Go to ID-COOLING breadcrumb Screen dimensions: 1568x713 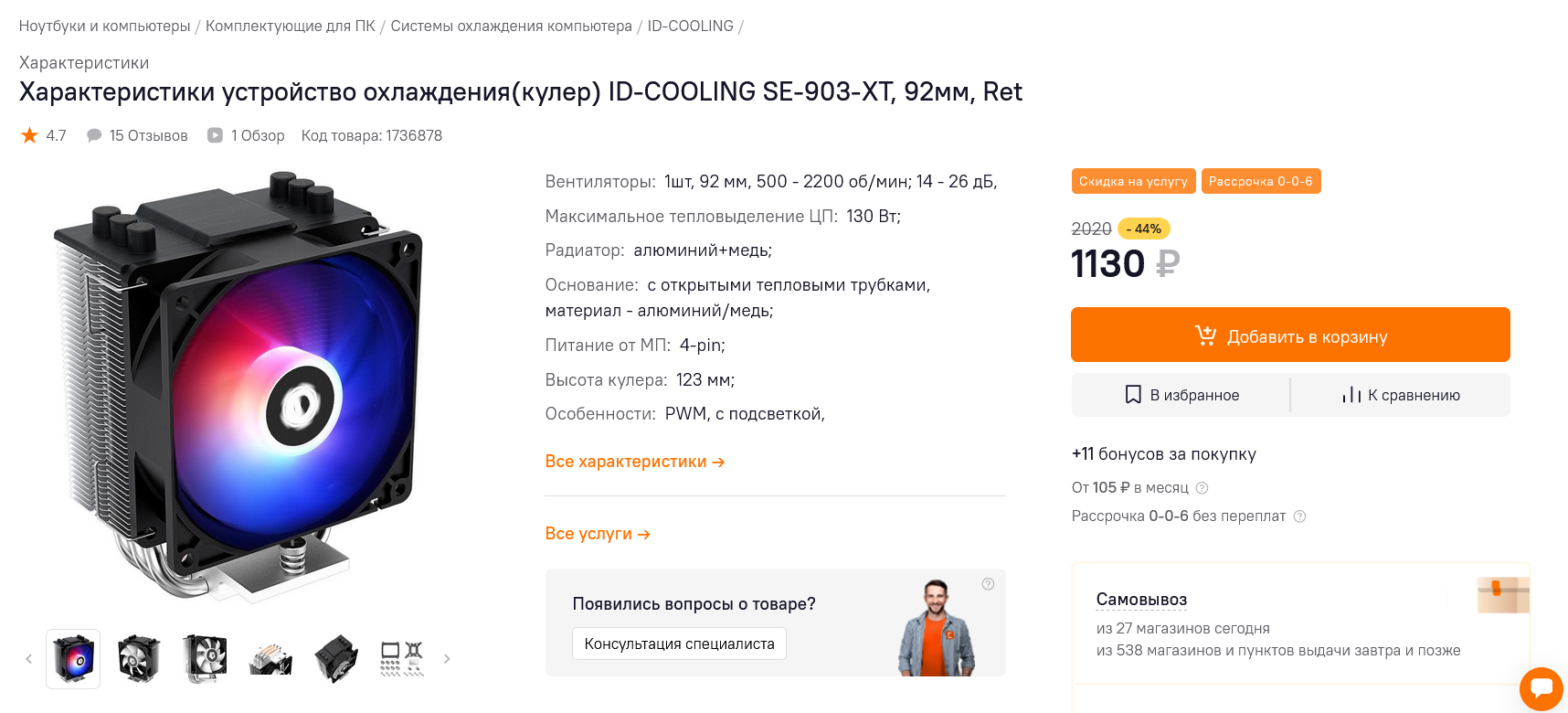click(x=690, y=26)
